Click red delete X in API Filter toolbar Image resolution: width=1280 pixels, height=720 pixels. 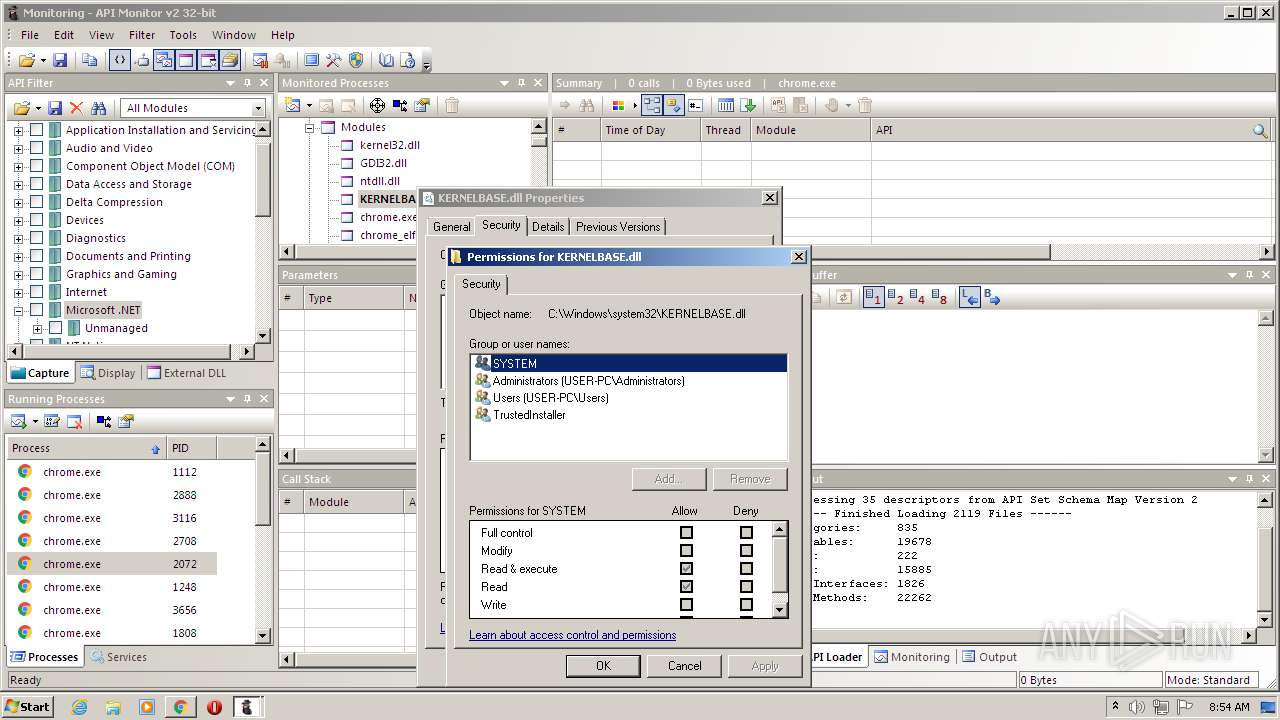point(76,108)
